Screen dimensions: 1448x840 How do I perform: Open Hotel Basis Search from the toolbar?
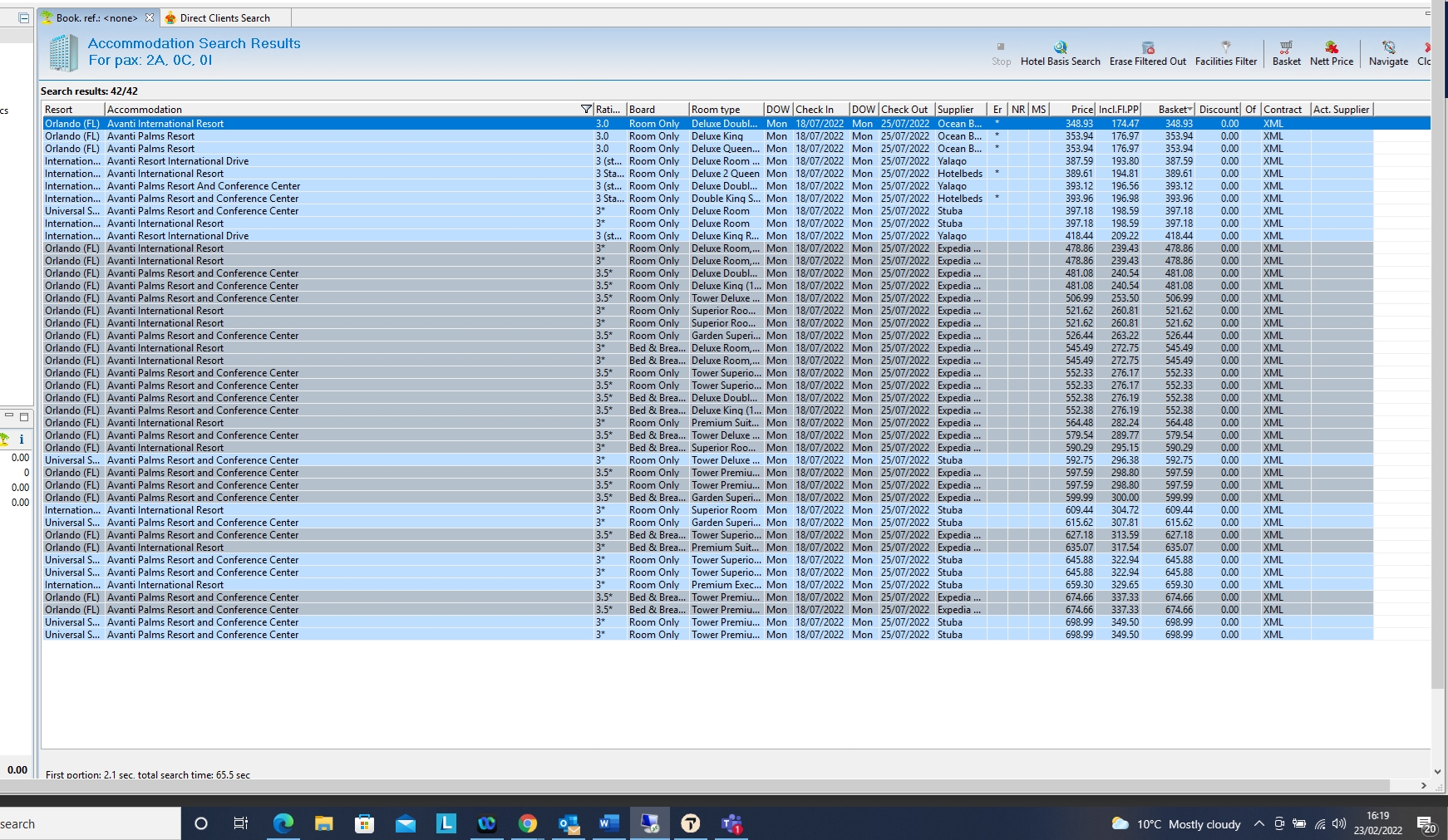pos(1060,53)
